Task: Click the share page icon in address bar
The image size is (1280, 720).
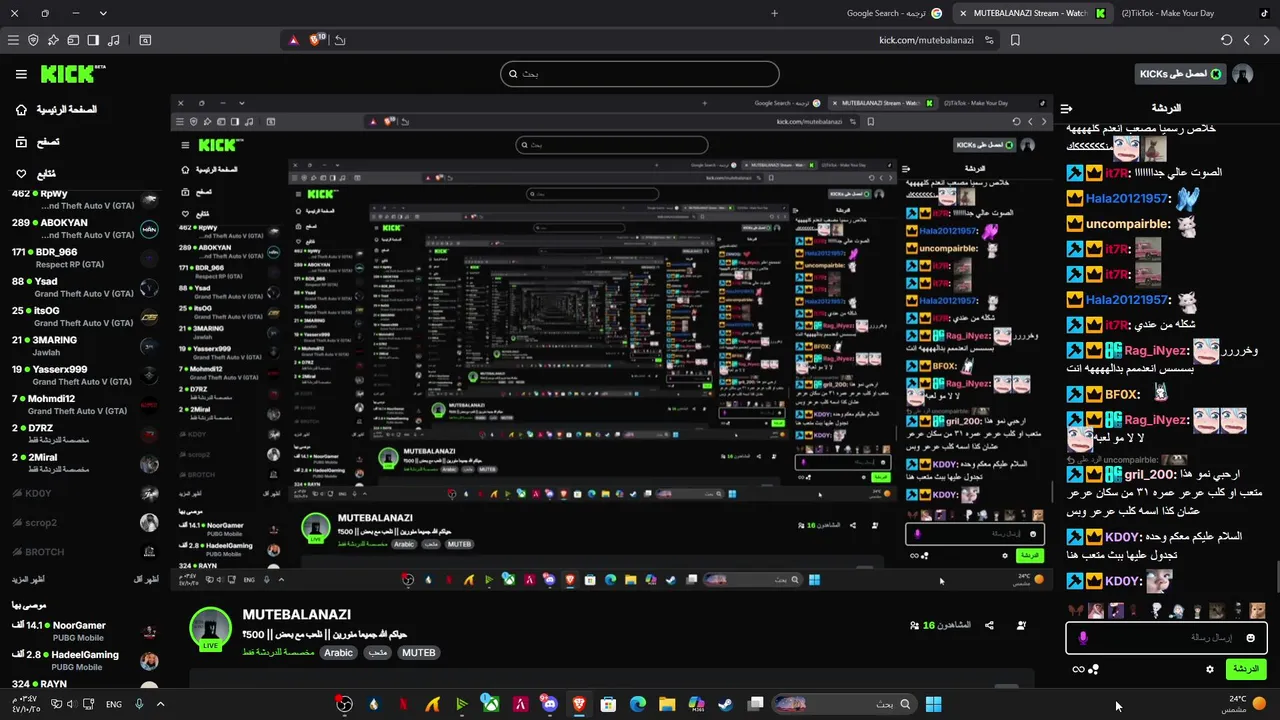Action: (340, 40)
